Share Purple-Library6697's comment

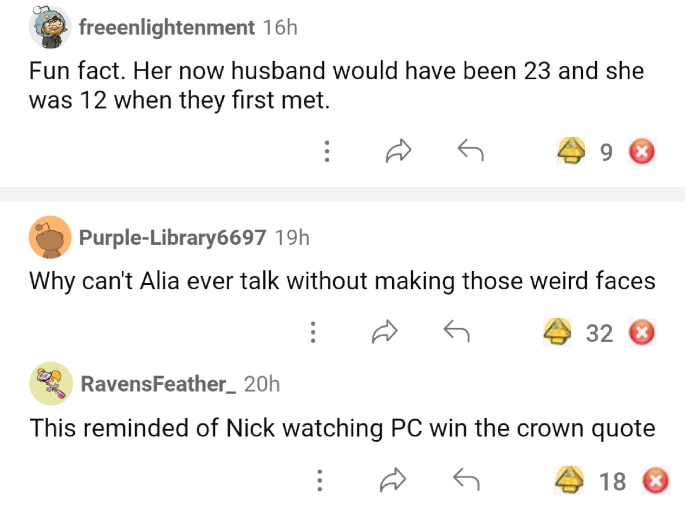[385, 332]
